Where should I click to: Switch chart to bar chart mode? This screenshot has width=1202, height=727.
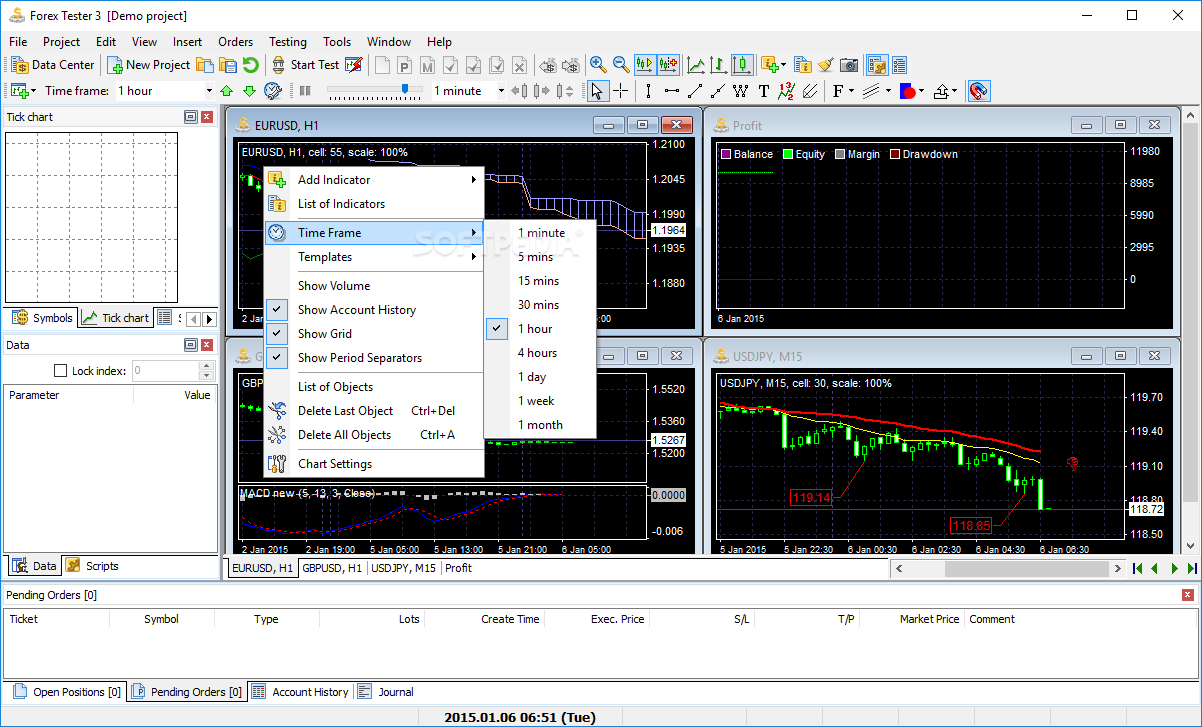point(719,65)
